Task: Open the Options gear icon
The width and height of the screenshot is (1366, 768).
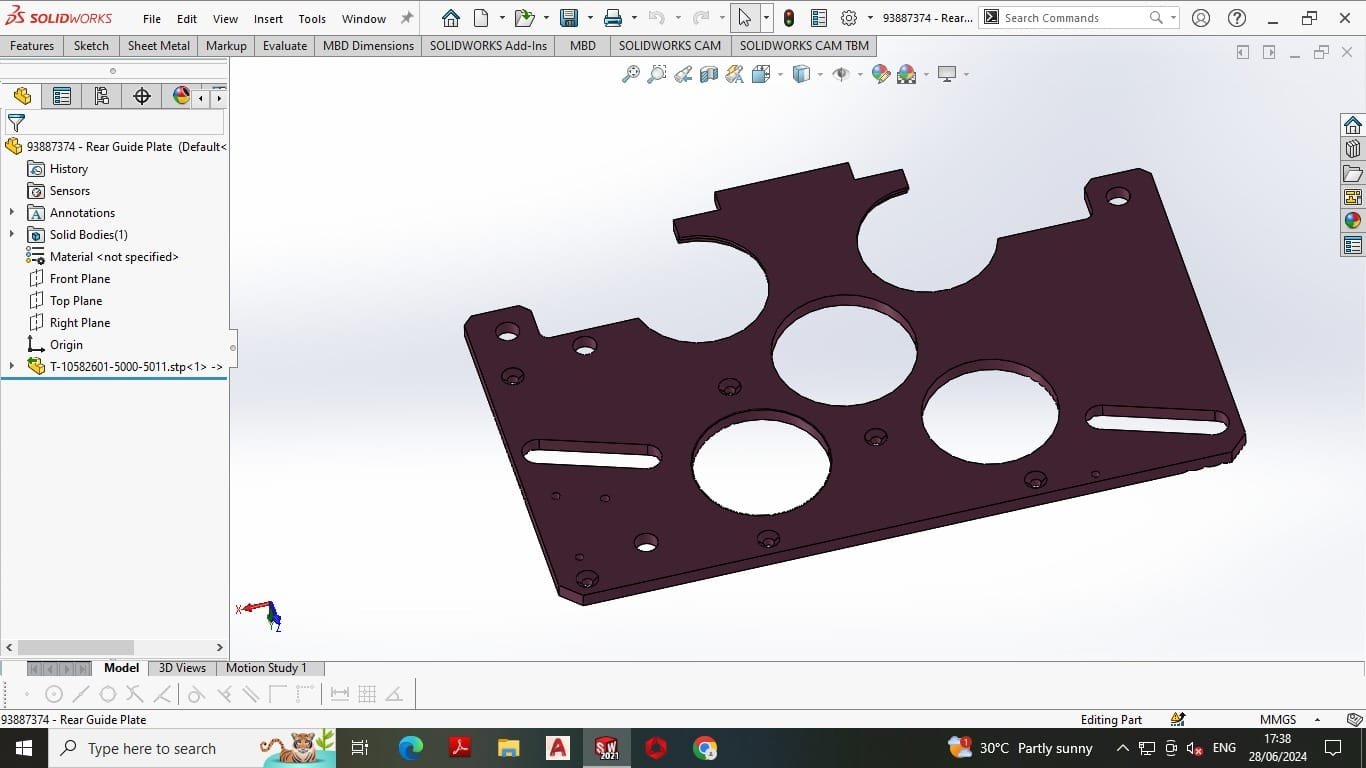Action: (x=849, y=18)
